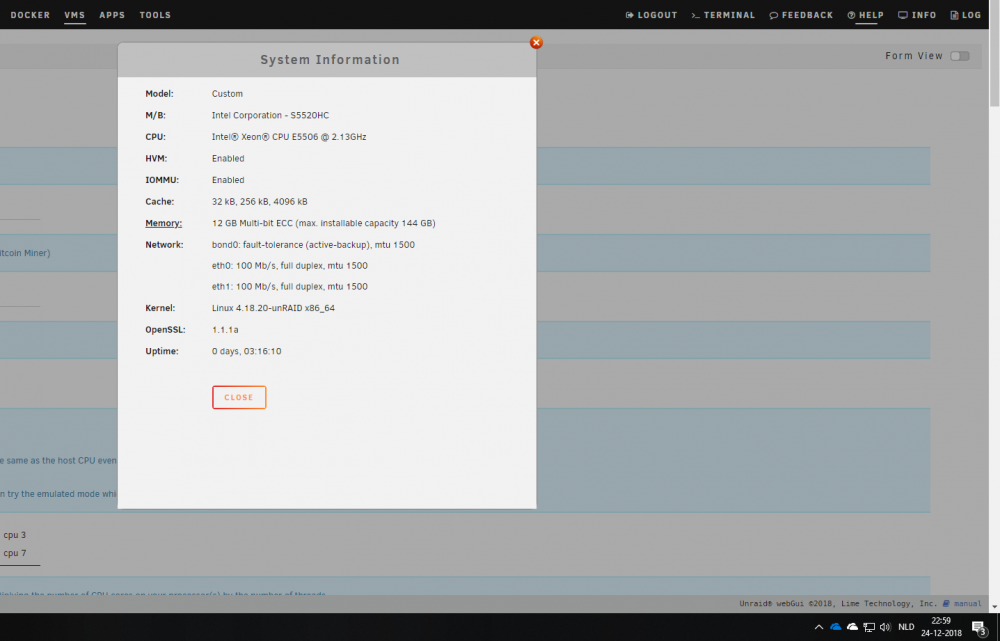Select the CPU value "Intel® Xeon® CPU E5506 @ 2.13GHz"
This screenshot has height=641, width=1000.
(289, 137)
